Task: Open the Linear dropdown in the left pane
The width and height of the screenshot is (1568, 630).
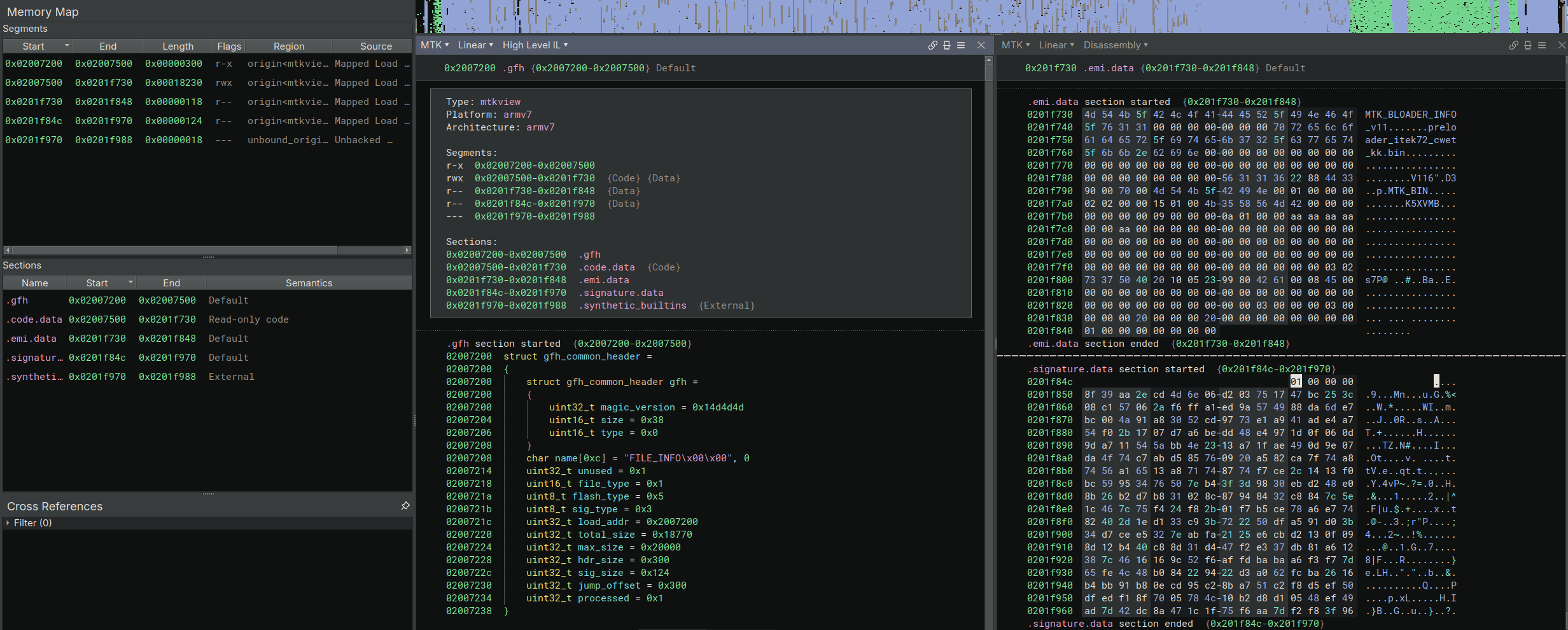Action: point(475,45)
